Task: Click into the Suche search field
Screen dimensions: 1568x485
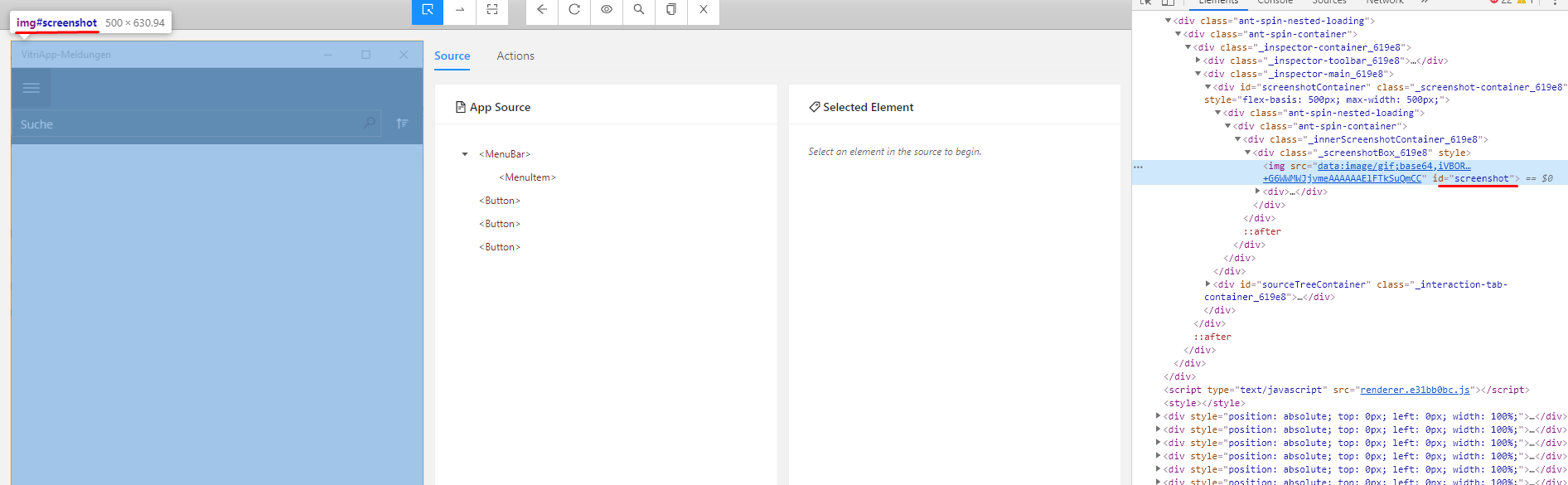Action: [197, 124]
